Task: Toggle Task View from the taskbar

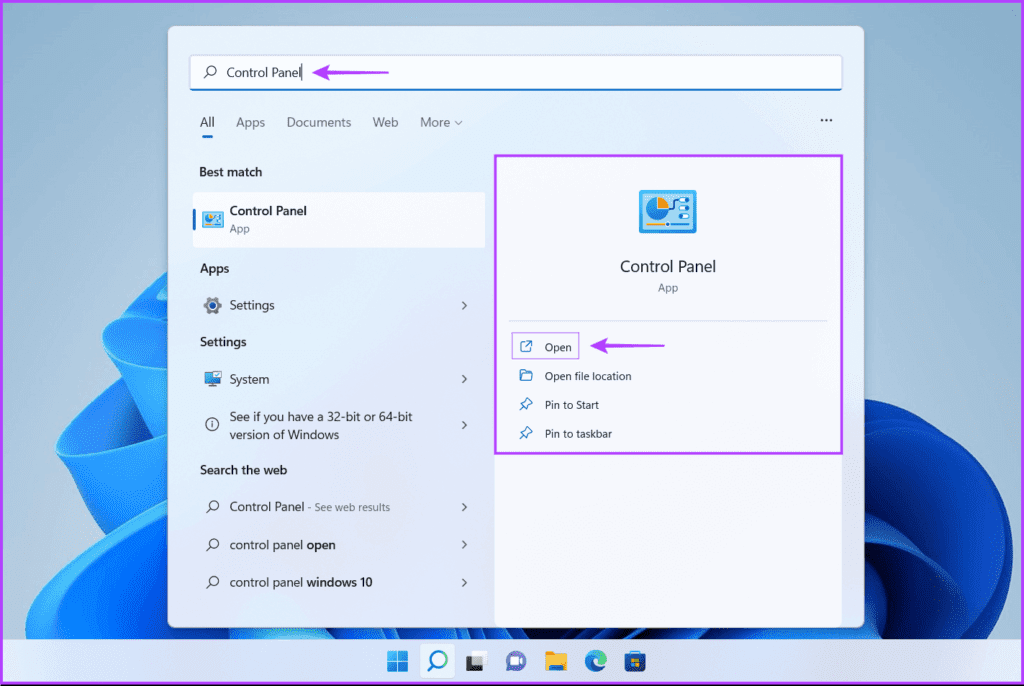Action: click(476, 661)
